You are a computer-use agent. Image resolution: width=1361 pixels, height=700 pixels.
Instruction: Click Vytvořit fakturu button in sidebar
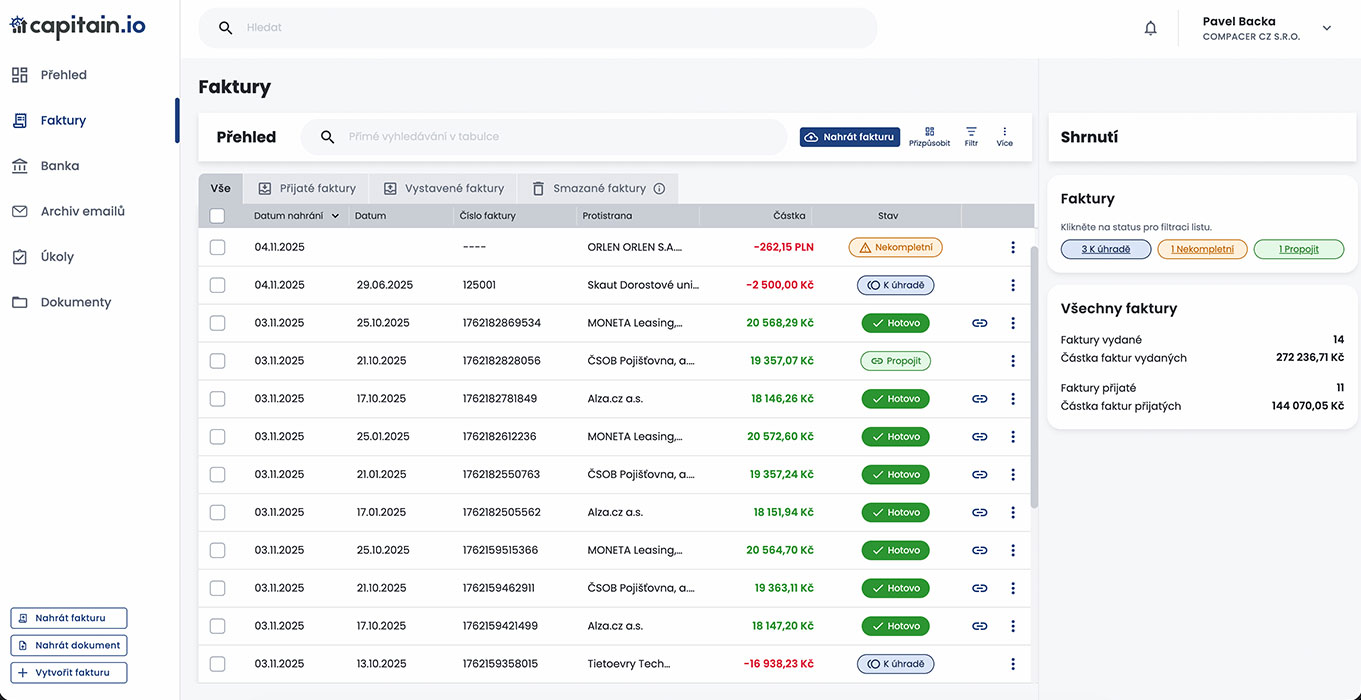(69, 672)
